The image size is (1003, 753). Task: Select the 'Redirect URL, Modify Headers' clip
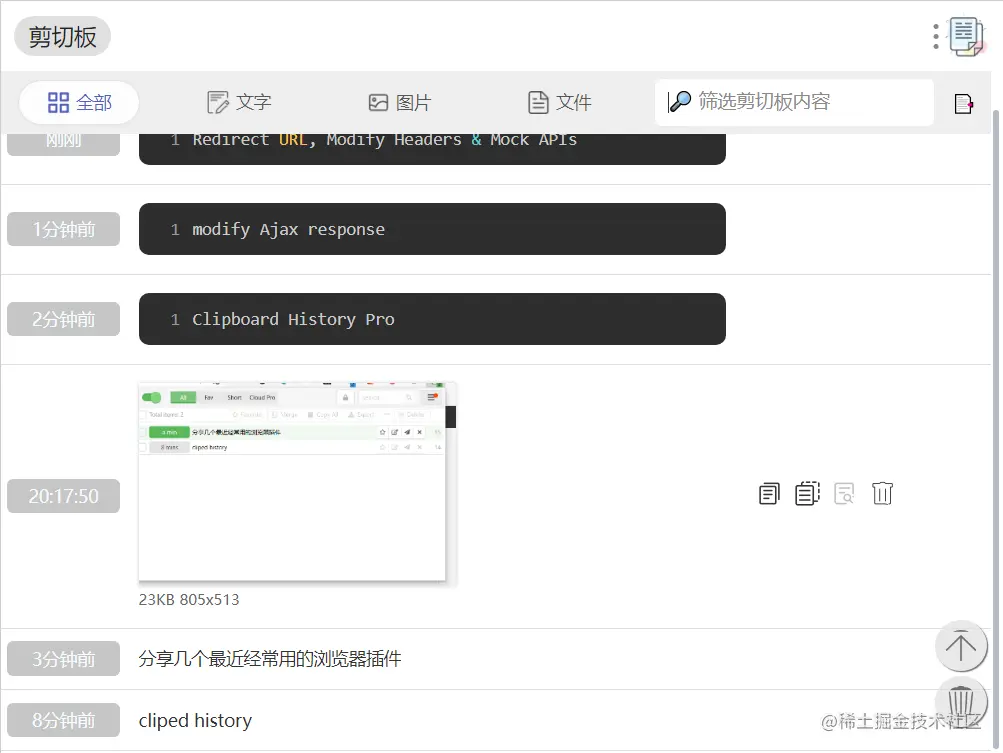(x=432, y=148)
